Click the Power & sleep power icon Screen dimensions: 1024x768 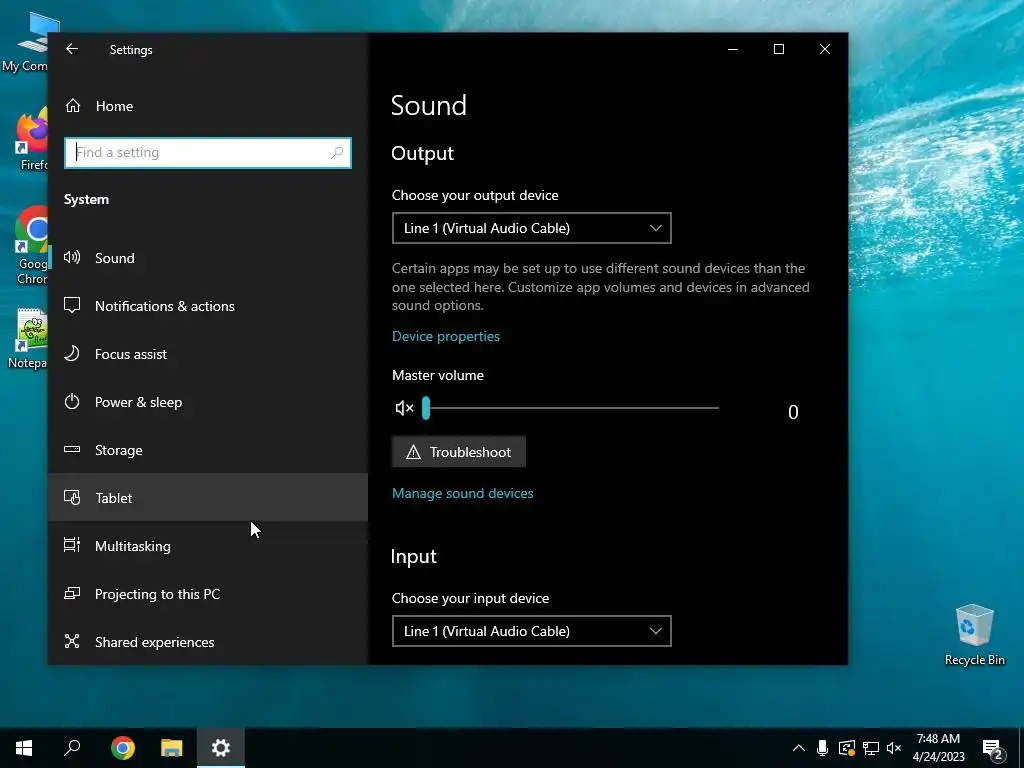(72, 401)
